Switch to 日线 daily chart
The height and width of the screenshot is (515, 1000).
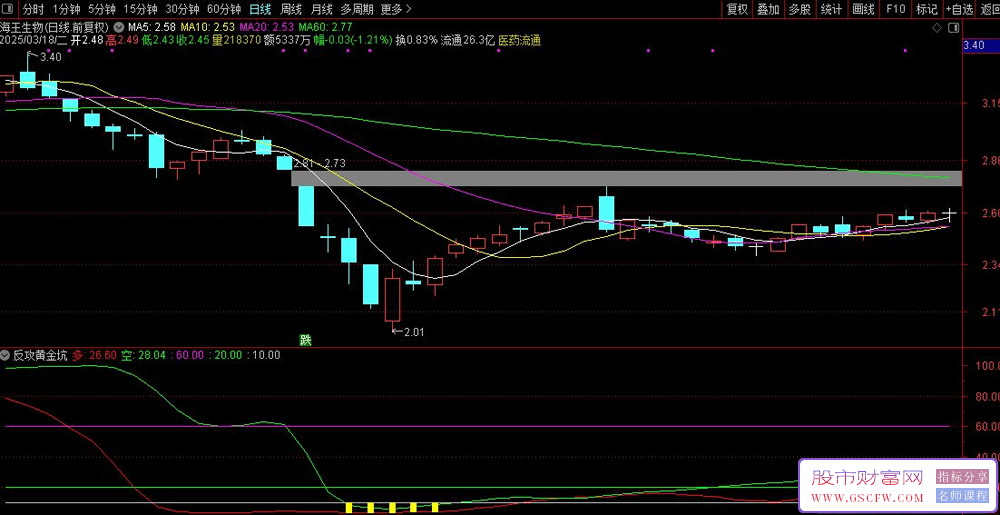260,9
